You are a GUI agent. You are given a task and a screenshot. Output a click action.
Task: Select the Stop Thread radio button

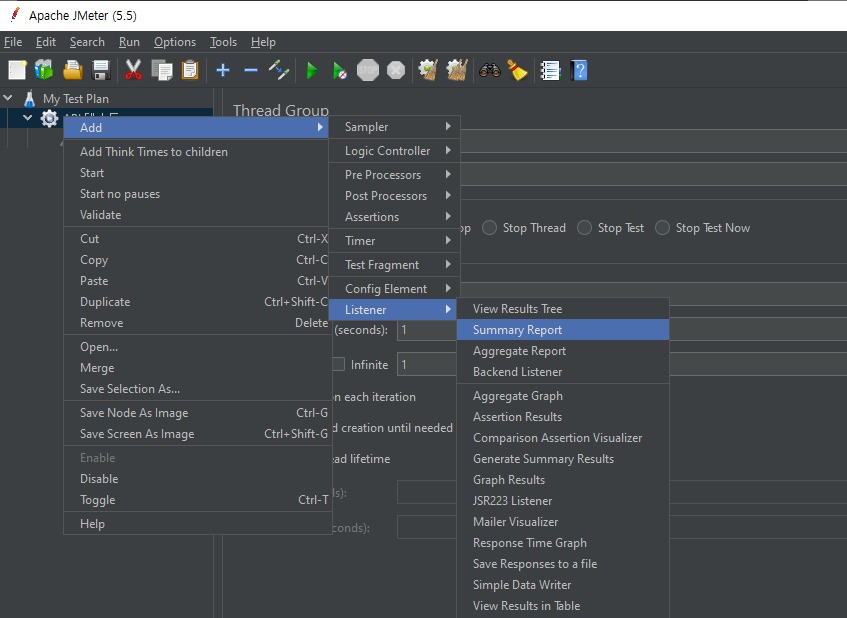489,227
